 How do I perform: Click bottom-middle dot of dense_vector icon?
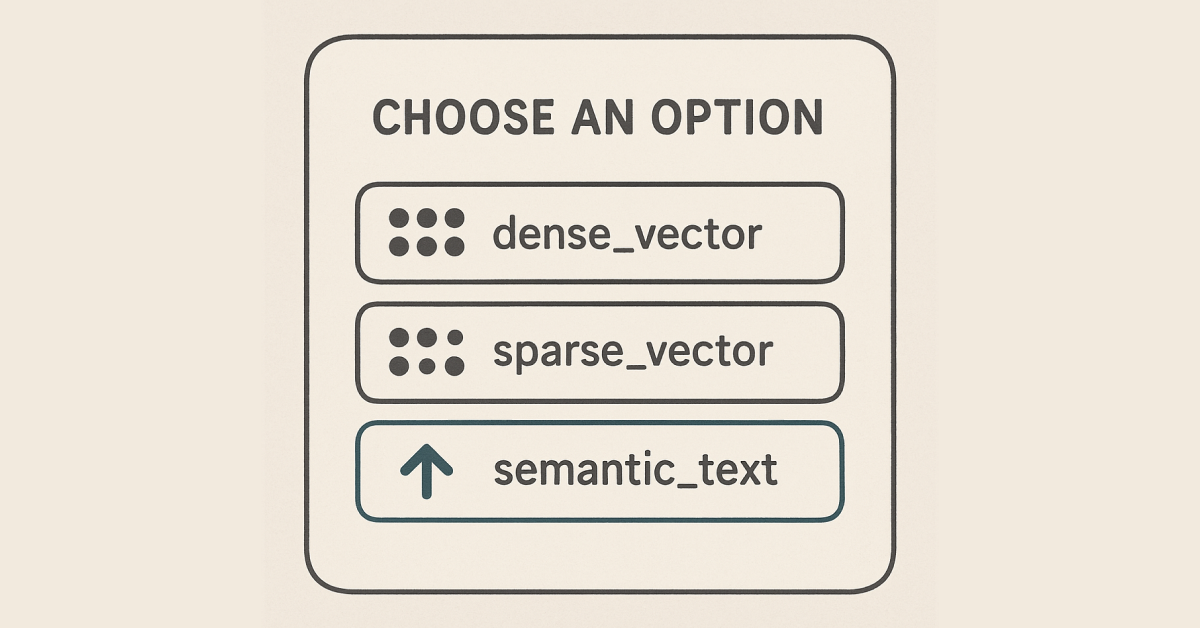426,246
